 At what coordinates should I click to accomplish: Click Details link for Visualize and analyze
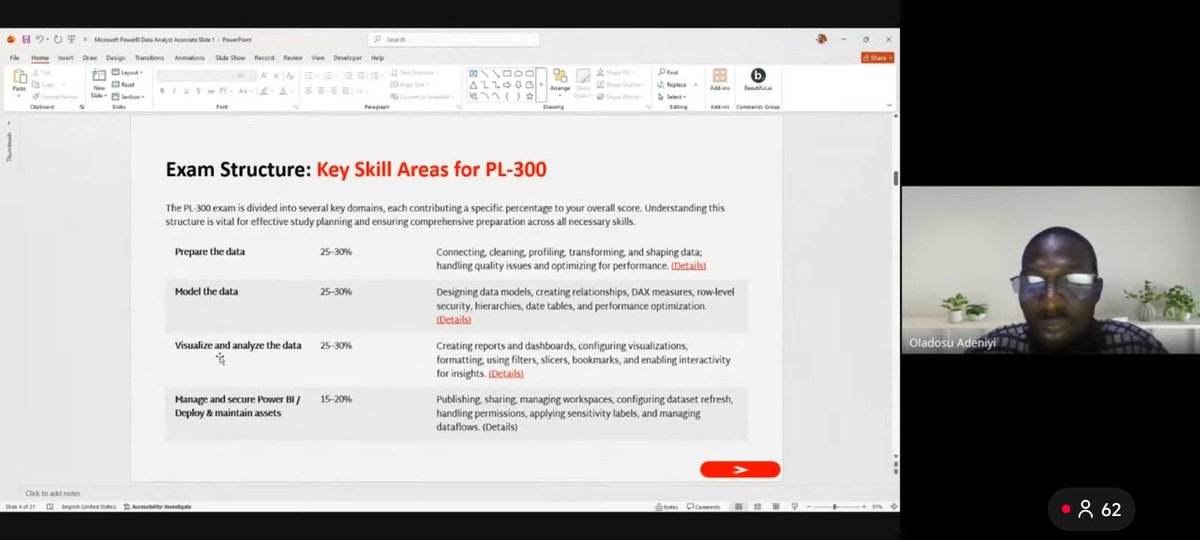pyautogui.click(x=506, y=373)
